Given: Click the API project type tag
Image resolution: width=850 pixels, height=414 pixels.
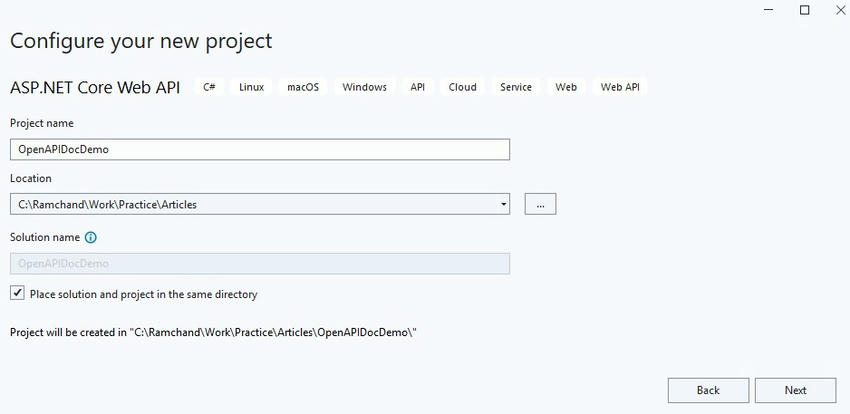Looking at the screenshot, I should pos(417,87).
